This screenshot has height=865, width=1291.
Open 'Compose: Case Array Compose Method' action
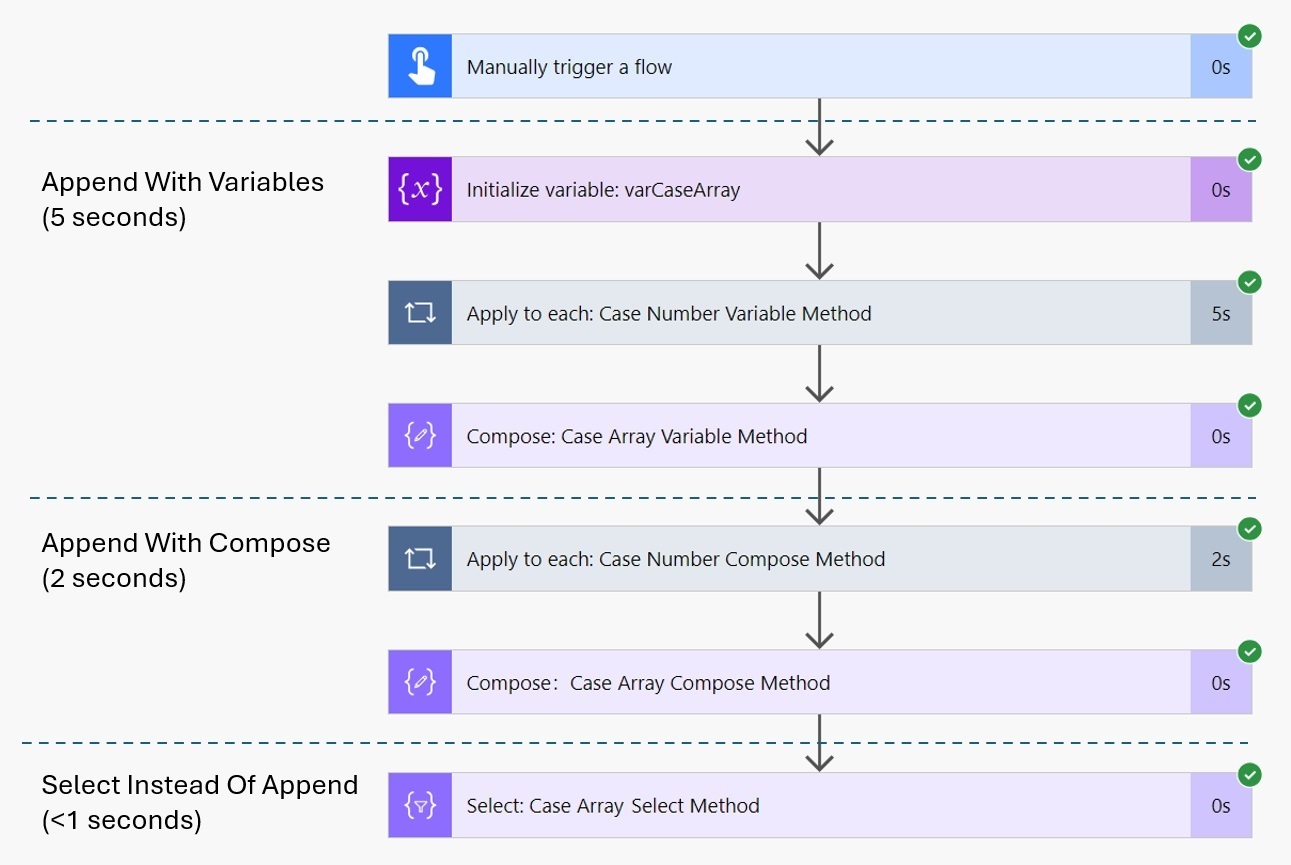click(648, 683)
